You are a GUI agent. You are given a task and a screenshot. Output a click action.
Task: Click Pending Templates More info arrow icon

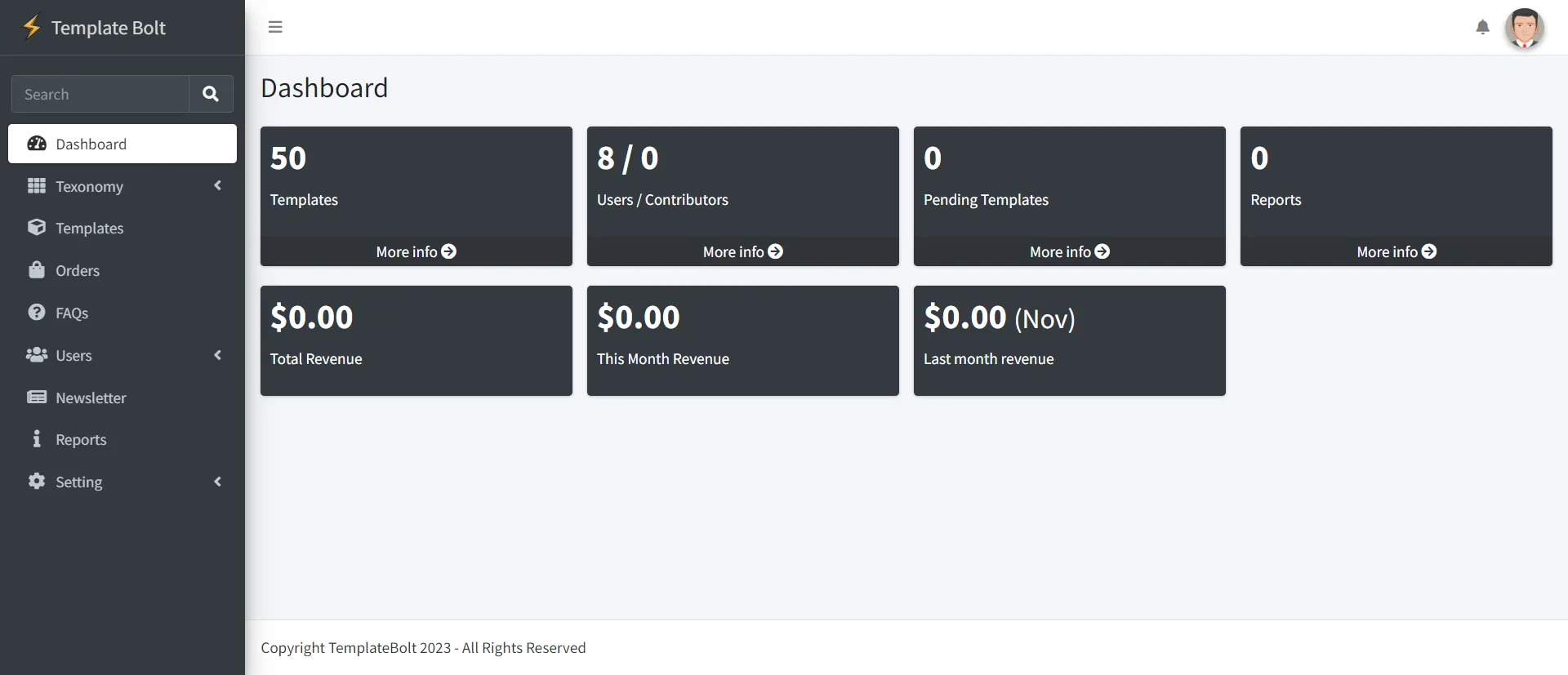click(x=1102, y=251)
